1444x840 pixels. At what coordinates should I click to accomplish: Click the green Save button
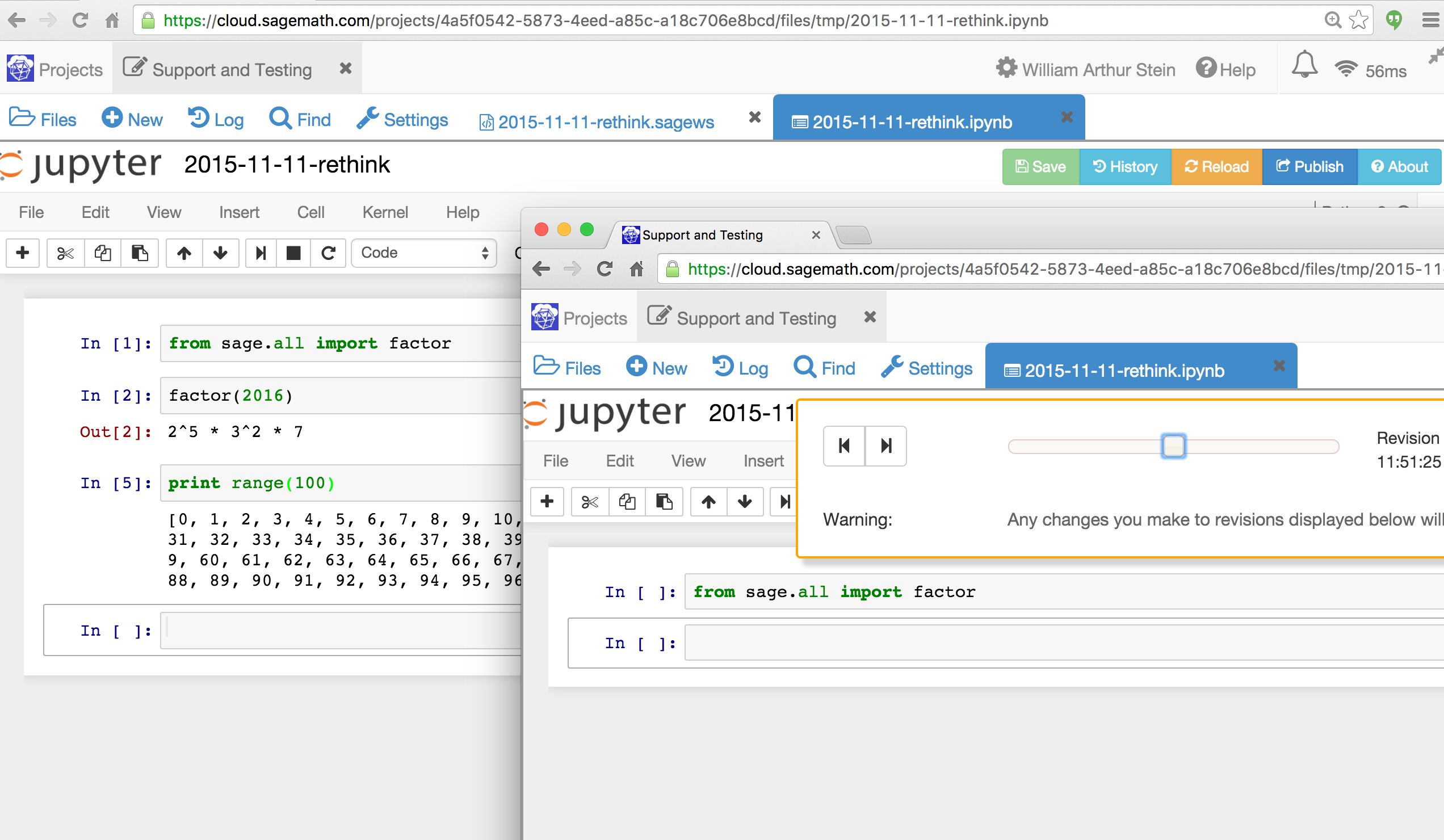tap(1040, 167)
